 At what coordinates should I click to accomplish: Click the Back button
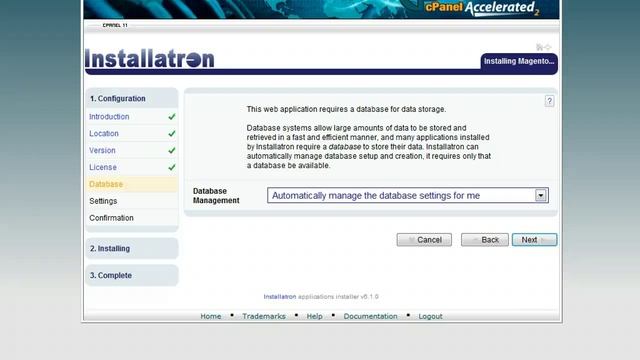click(x=485, y=240)
